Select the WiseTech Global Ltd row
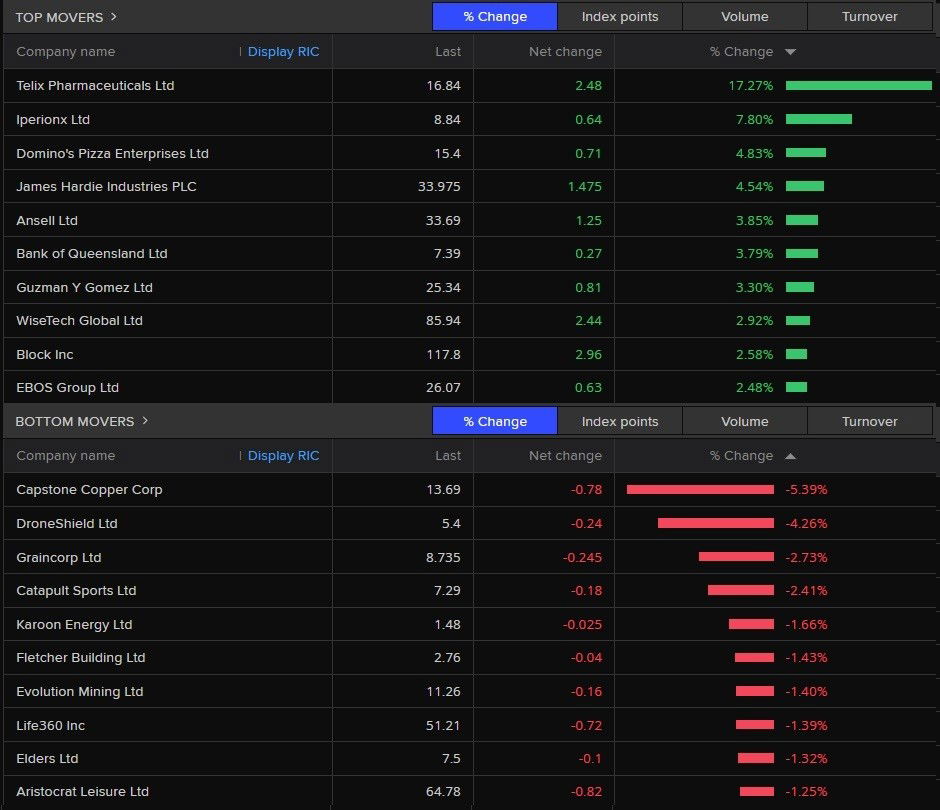 click(x=80, y=321)
